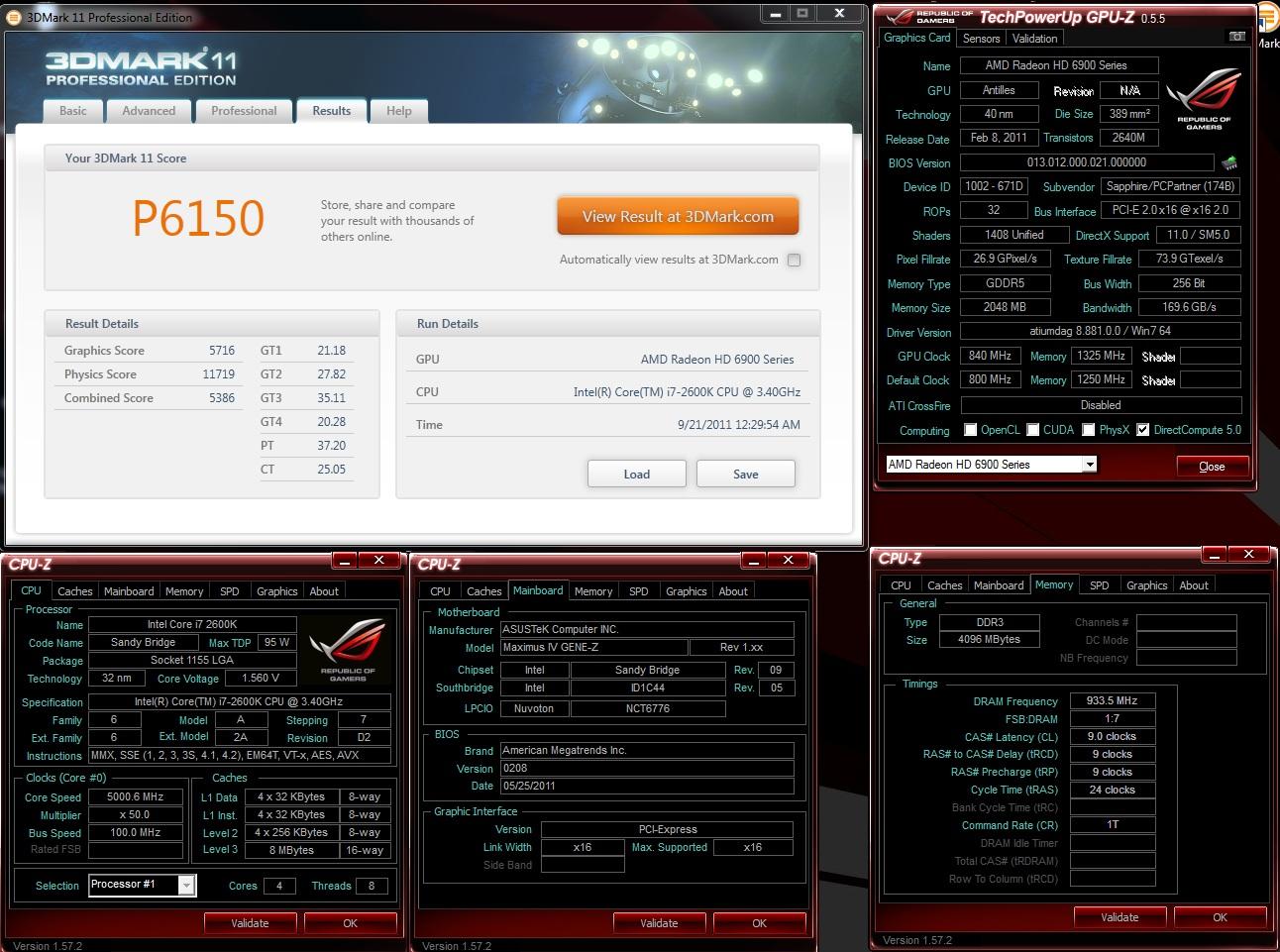The height and width of the screenshot is (952, 1280).
Task: Open Caches tab in left CPU-Z window
Action: [75, 591]
